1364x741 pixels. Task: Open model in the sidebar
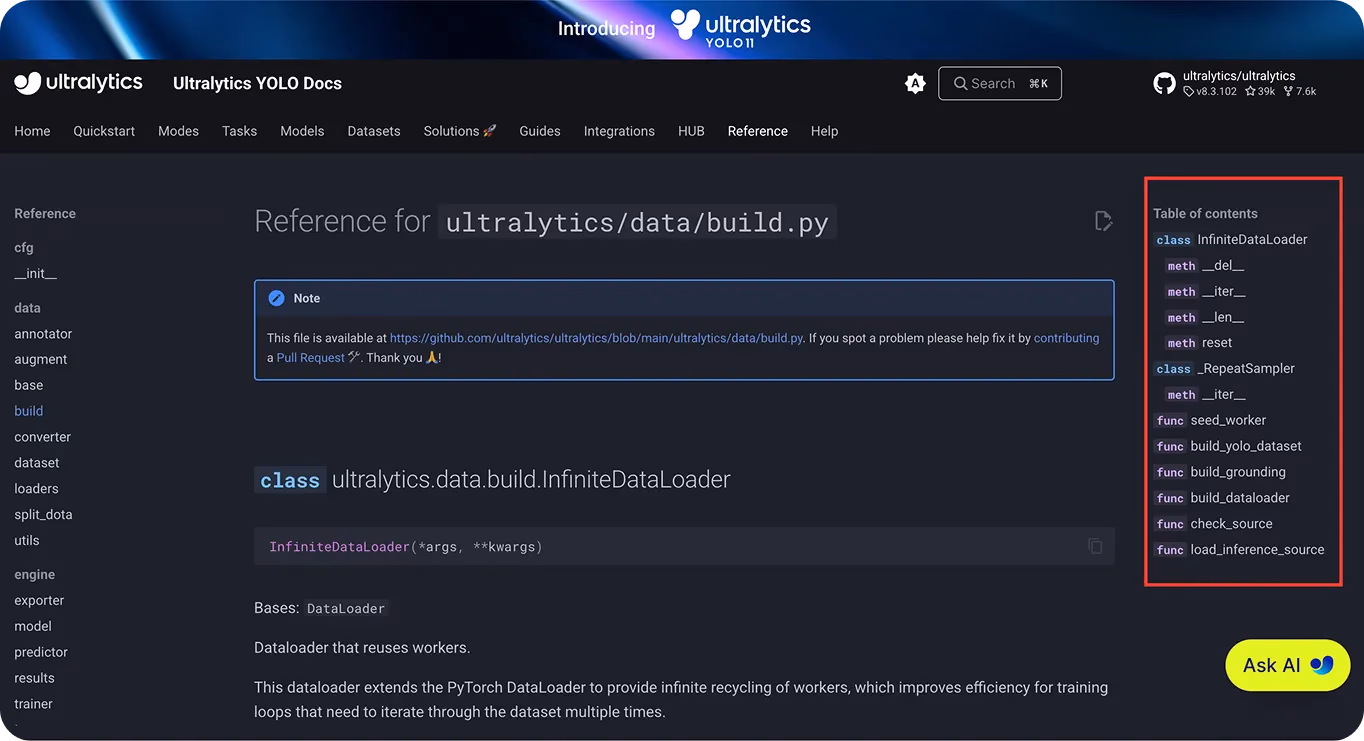click(x=33, y=627)
